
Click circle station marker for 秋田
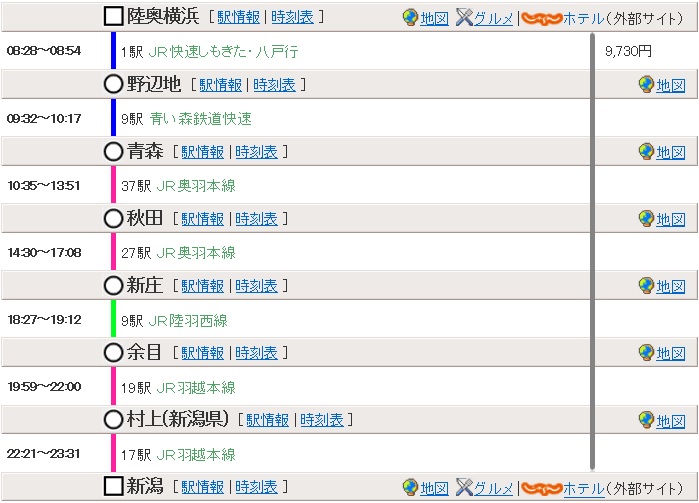[113, 218]
